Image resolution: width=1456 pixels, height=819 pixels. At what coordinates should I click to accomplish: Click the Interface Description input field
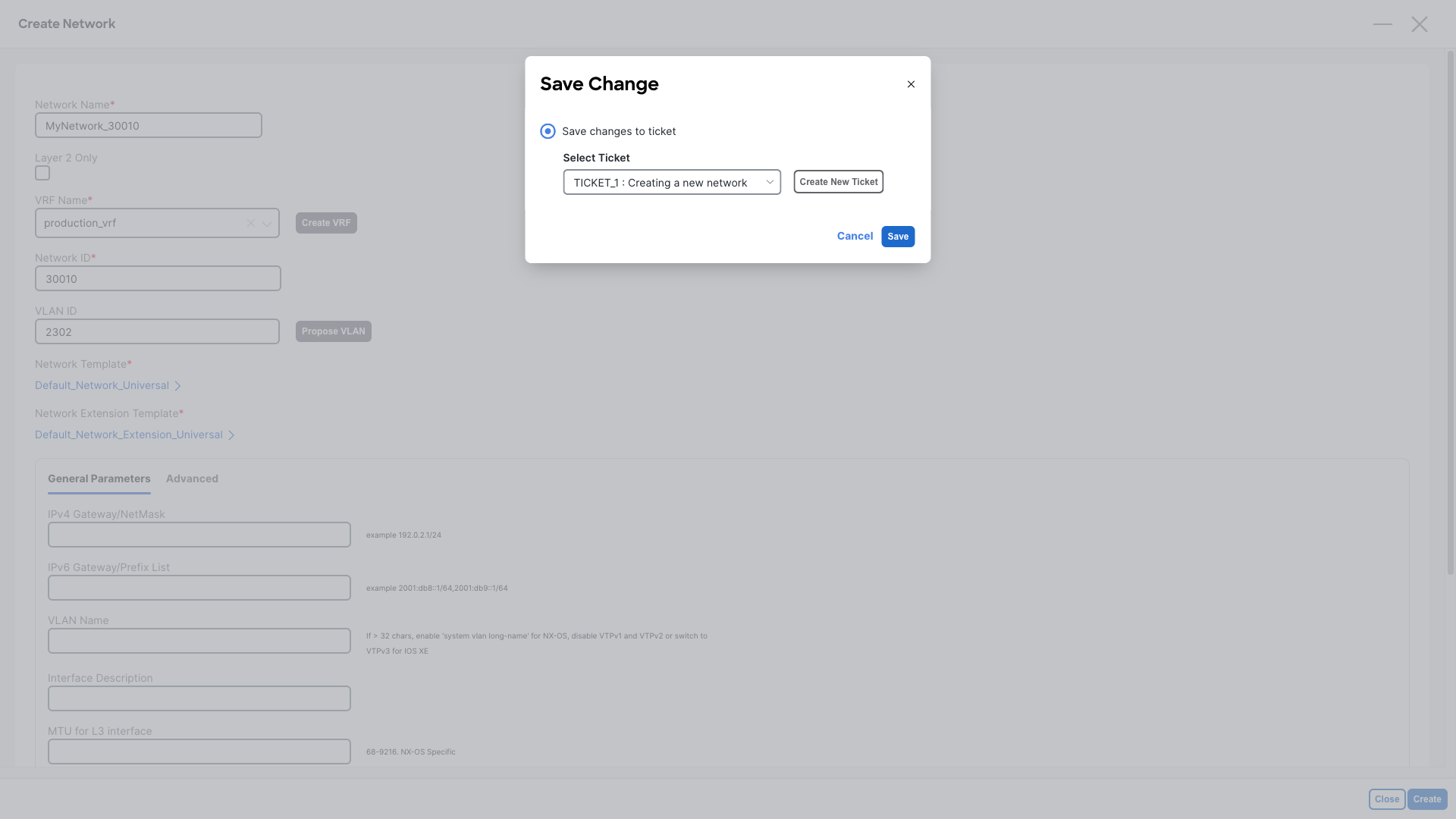[199, 698]
